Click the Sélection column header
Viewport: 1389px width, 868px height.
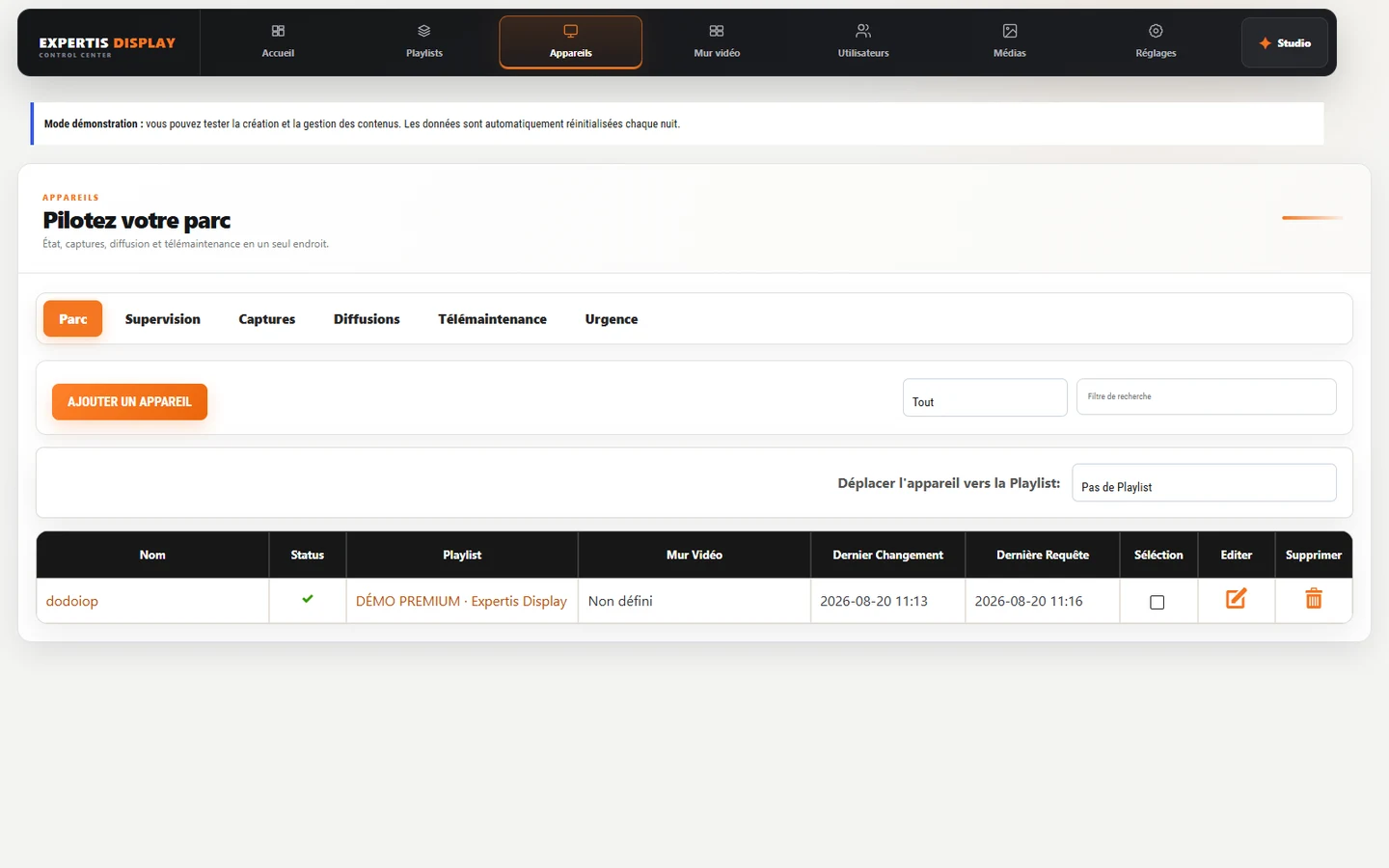pos(1158,555)
